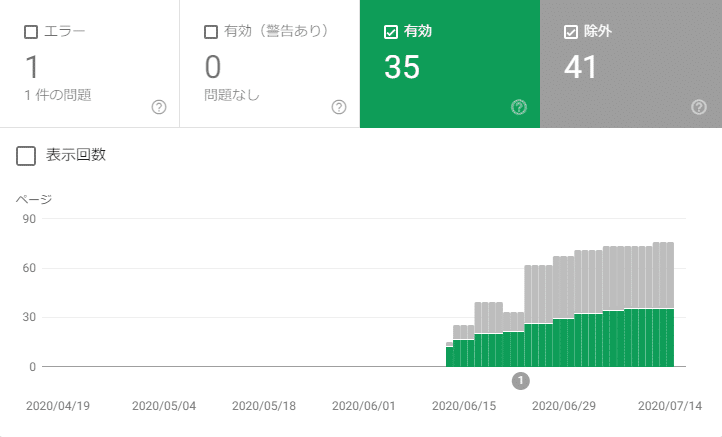Click the 0 y-axis value
Image resolution: width=722 pixels, height=437 pixels.
(x=32, y=367)
